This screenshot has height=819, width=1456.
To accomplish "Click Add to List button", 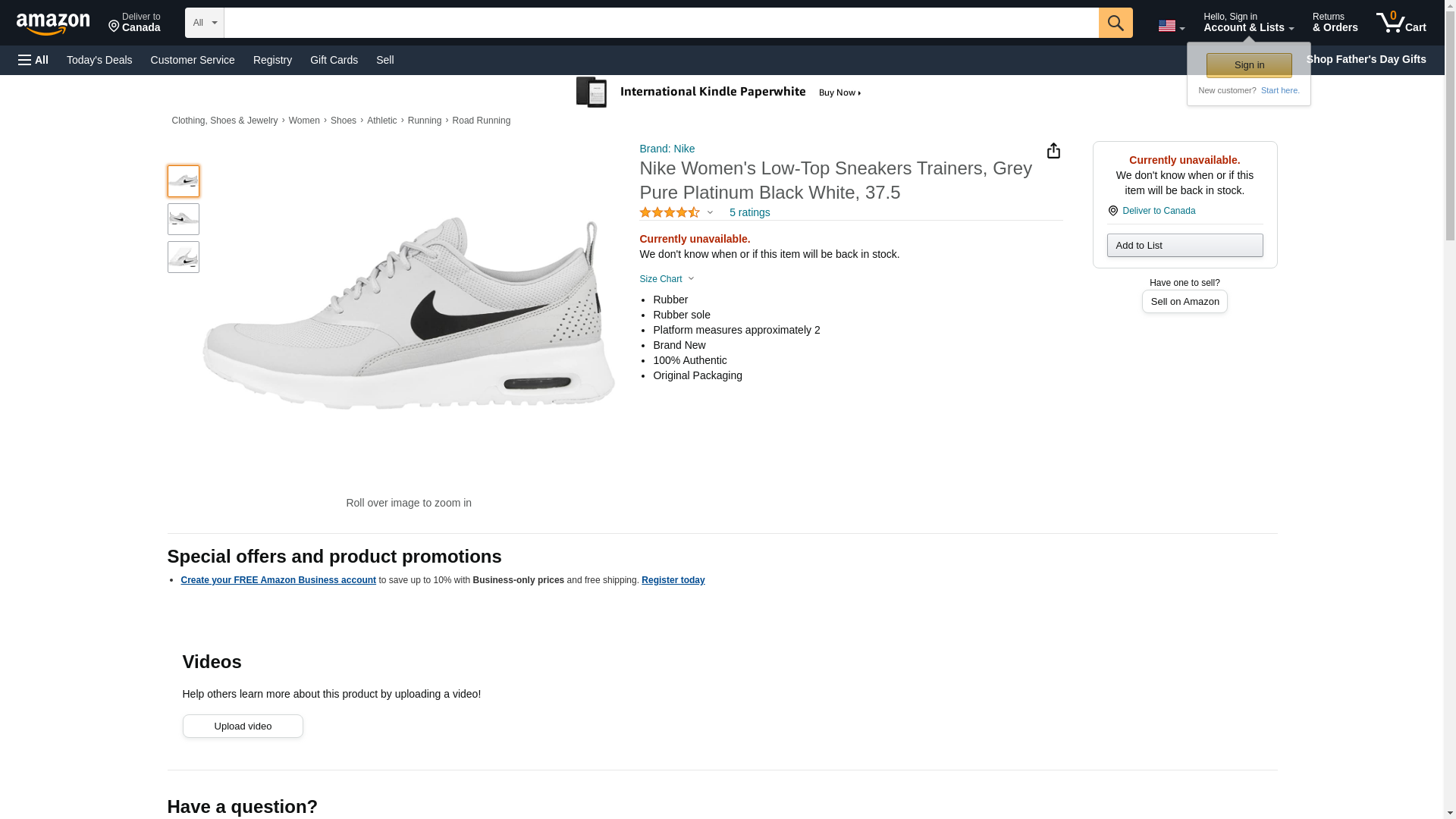I will click(1184, 246).
